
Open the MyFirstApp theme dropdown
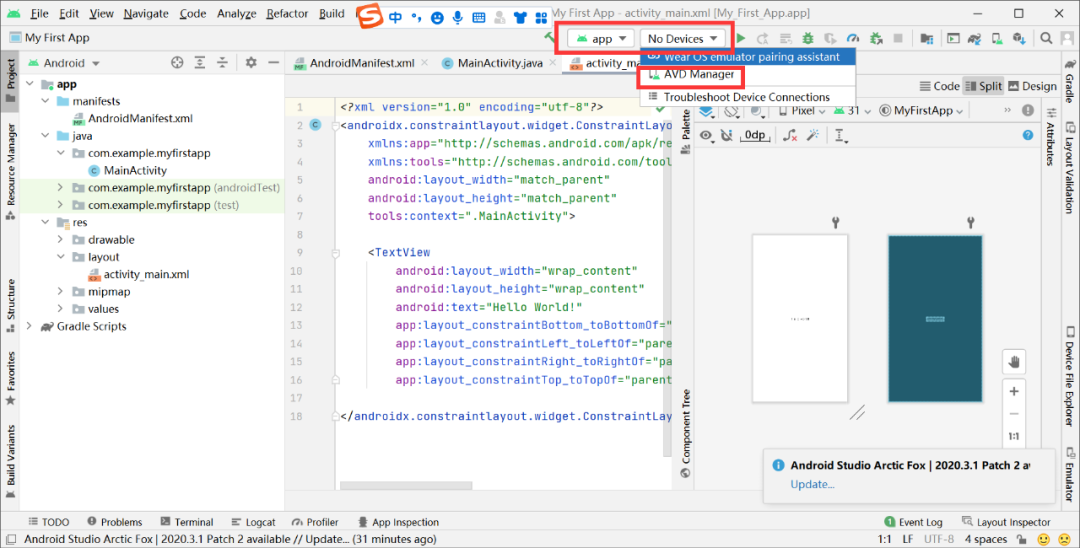pyautogui.click(x=922, y=111)
